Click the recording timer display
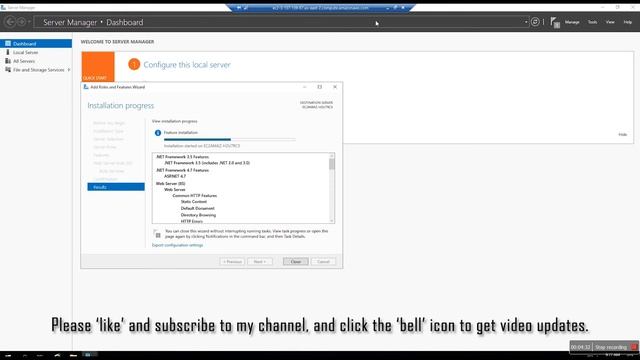 click(580, 347)
